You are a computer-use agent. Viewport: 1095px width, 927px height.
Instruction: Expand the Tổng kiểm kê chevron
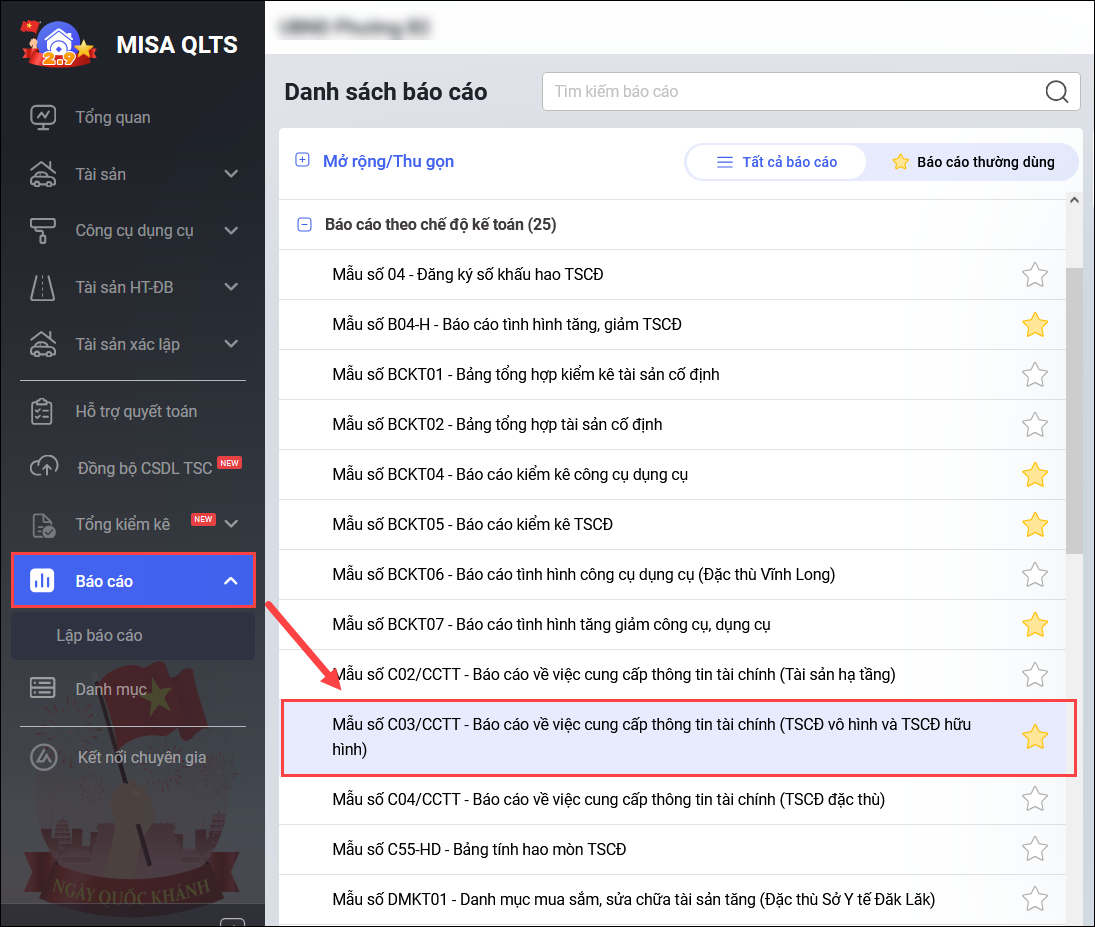[231, 524]
